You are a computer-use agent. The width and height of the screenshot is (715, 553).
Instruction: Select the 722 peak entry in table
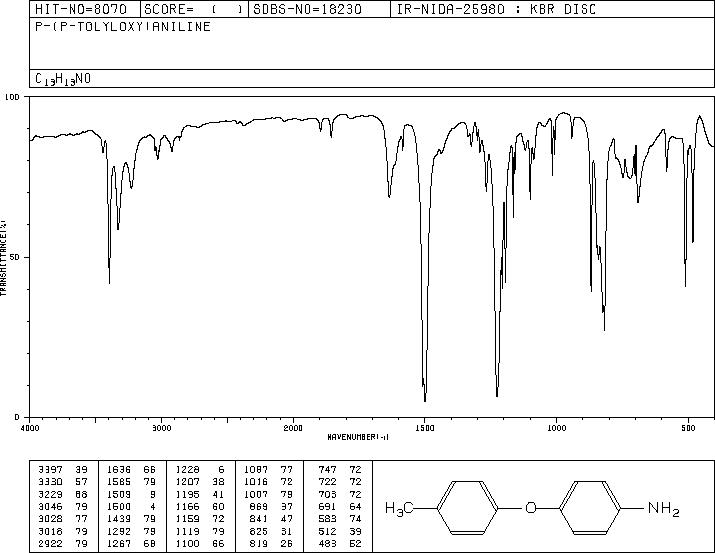[x=340, y=482]
